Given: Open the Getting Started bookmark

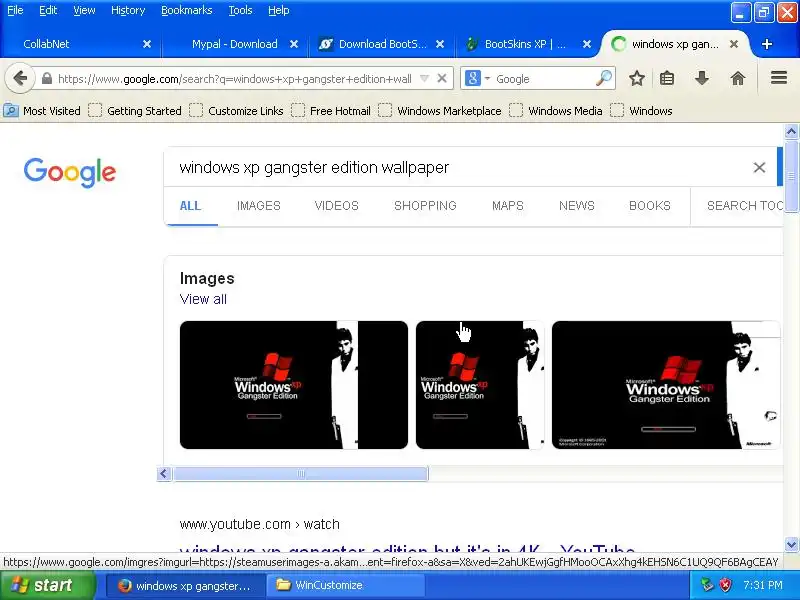Looking at the screenshot, I should (x=135, y=111).
